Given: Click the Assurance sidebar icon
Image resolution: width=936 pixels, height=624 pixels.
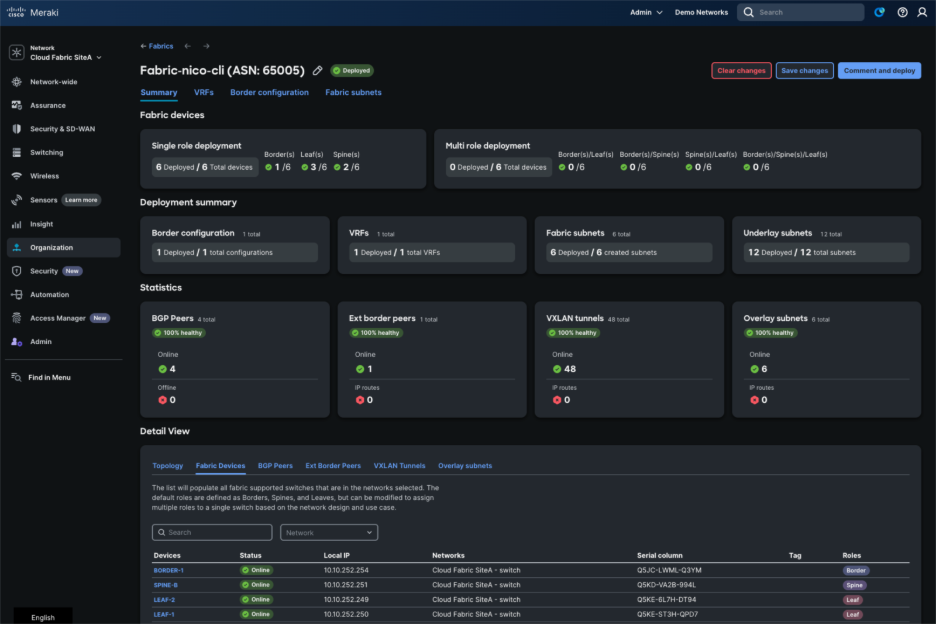Looking at the screenshot, I should 17,105.
